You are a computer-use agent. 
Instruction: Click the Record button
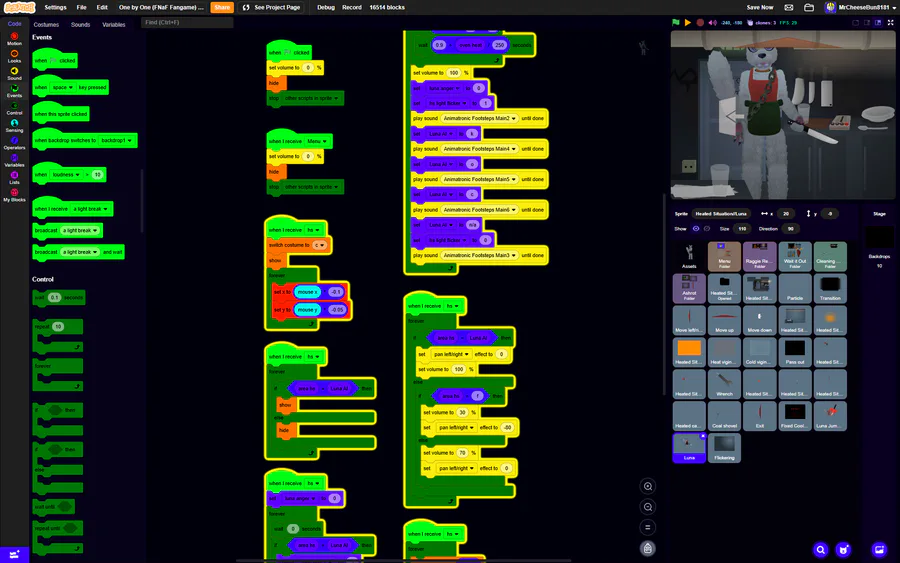tap(352, 7)
